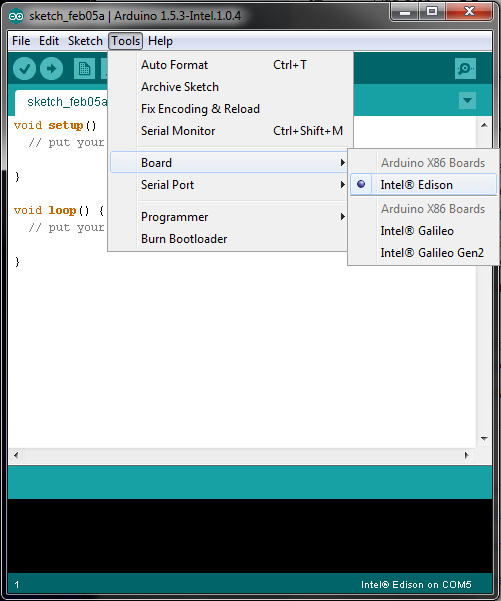501x601 pixels.
Task: Select Auto Format from Tools menu
Action: point(229,65)
